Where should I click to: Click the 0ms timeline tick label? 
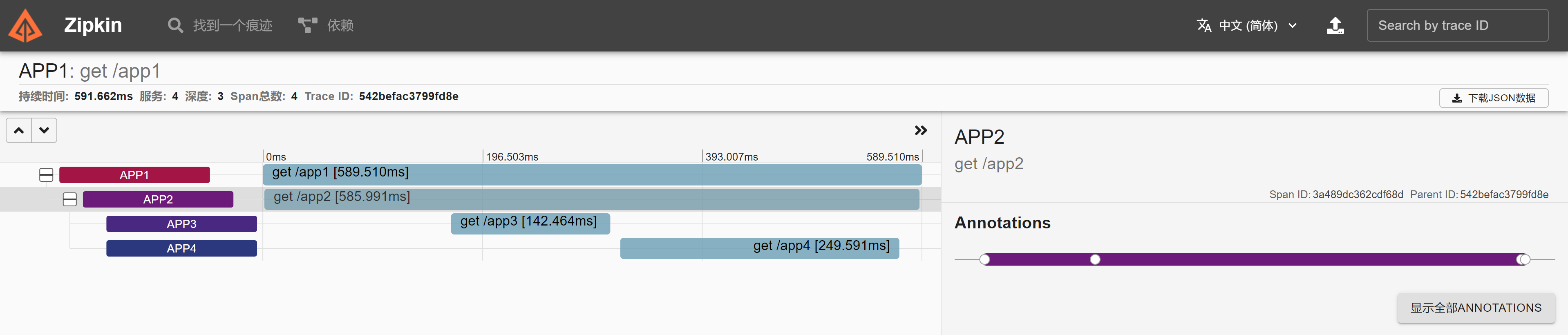pos(276,157)
